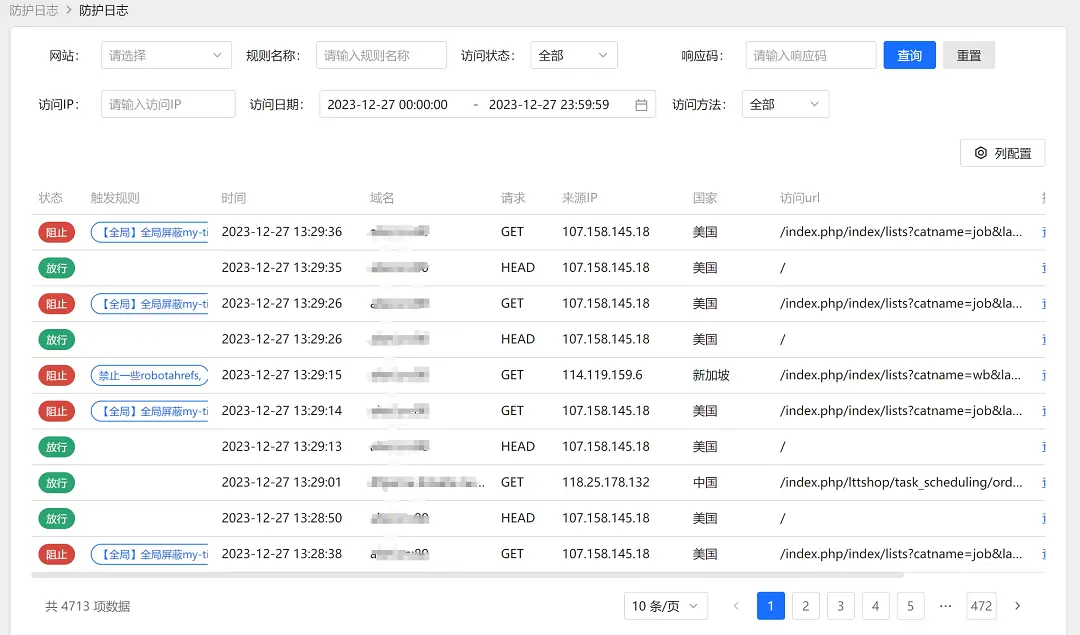Open the info icon on the first blocked row
Screen dimensions: 1080x635
click(1043, 232)
